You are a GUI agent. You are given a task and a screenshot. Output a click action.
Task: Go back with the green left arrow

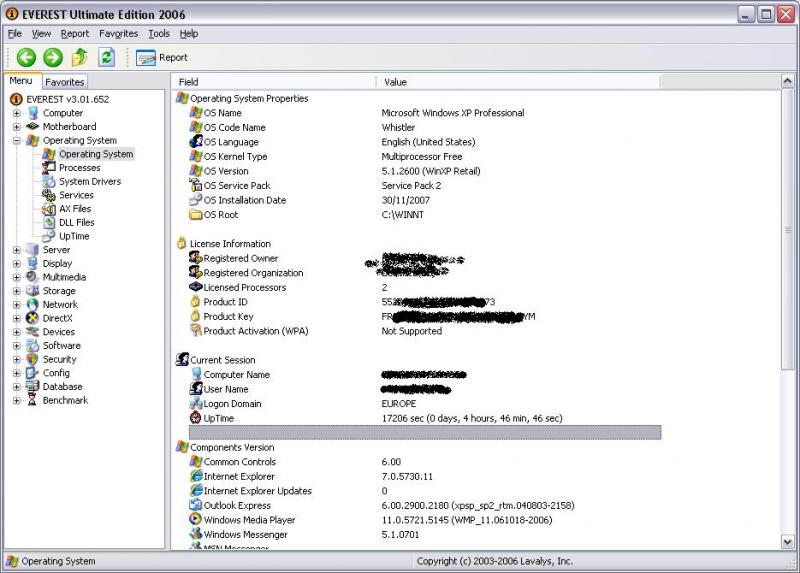26,58
